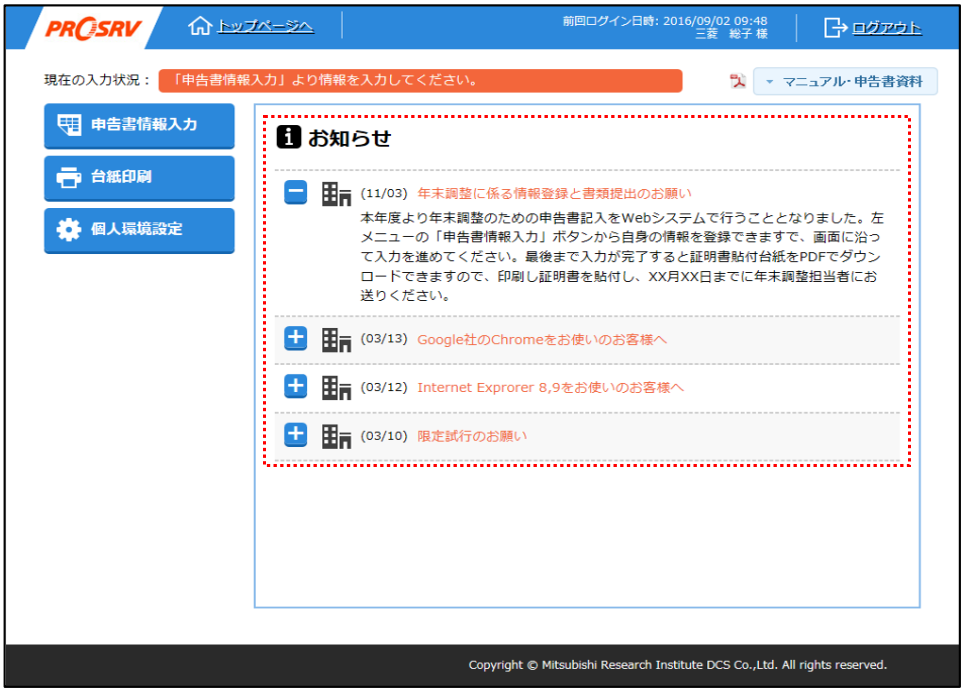Click the (11/03) date text
This screenshot has height=692, width=965.
(x=384, y=193)
